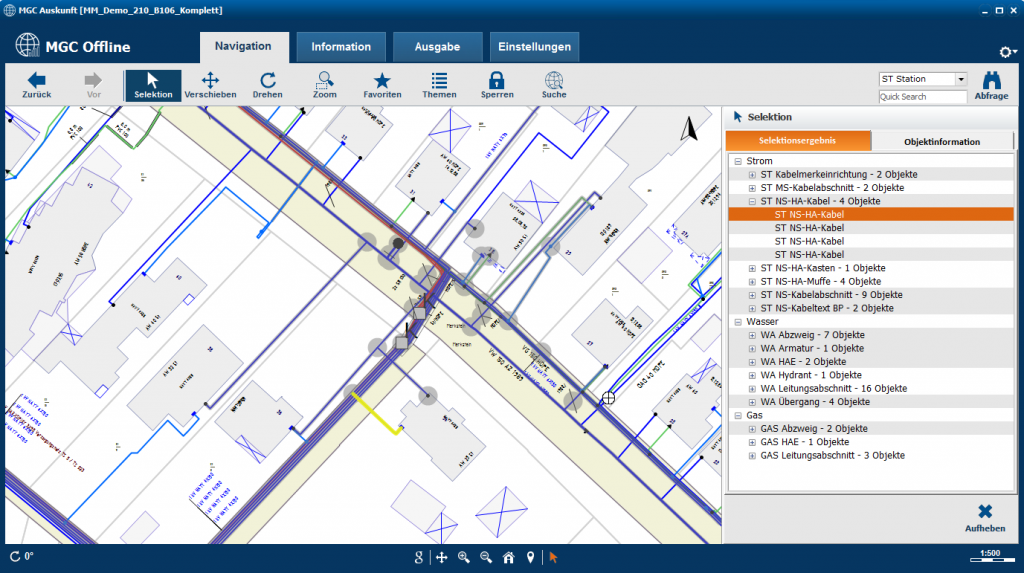1024x573 pixels.
Task: Collapse the Strom tree group
Action: [x=738, y=161]
